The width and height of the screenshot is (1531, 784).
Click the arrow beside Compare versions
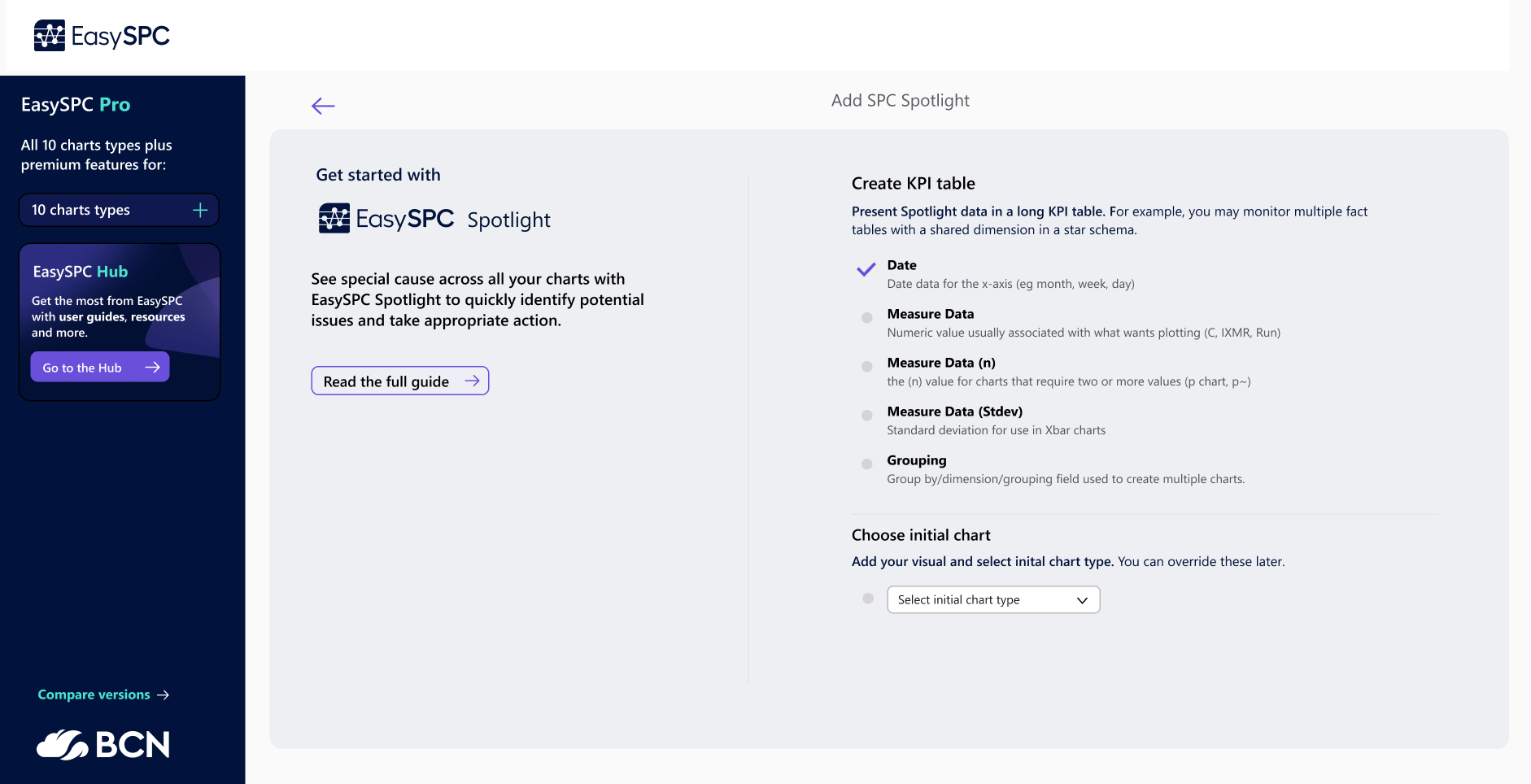pos(164,695)
